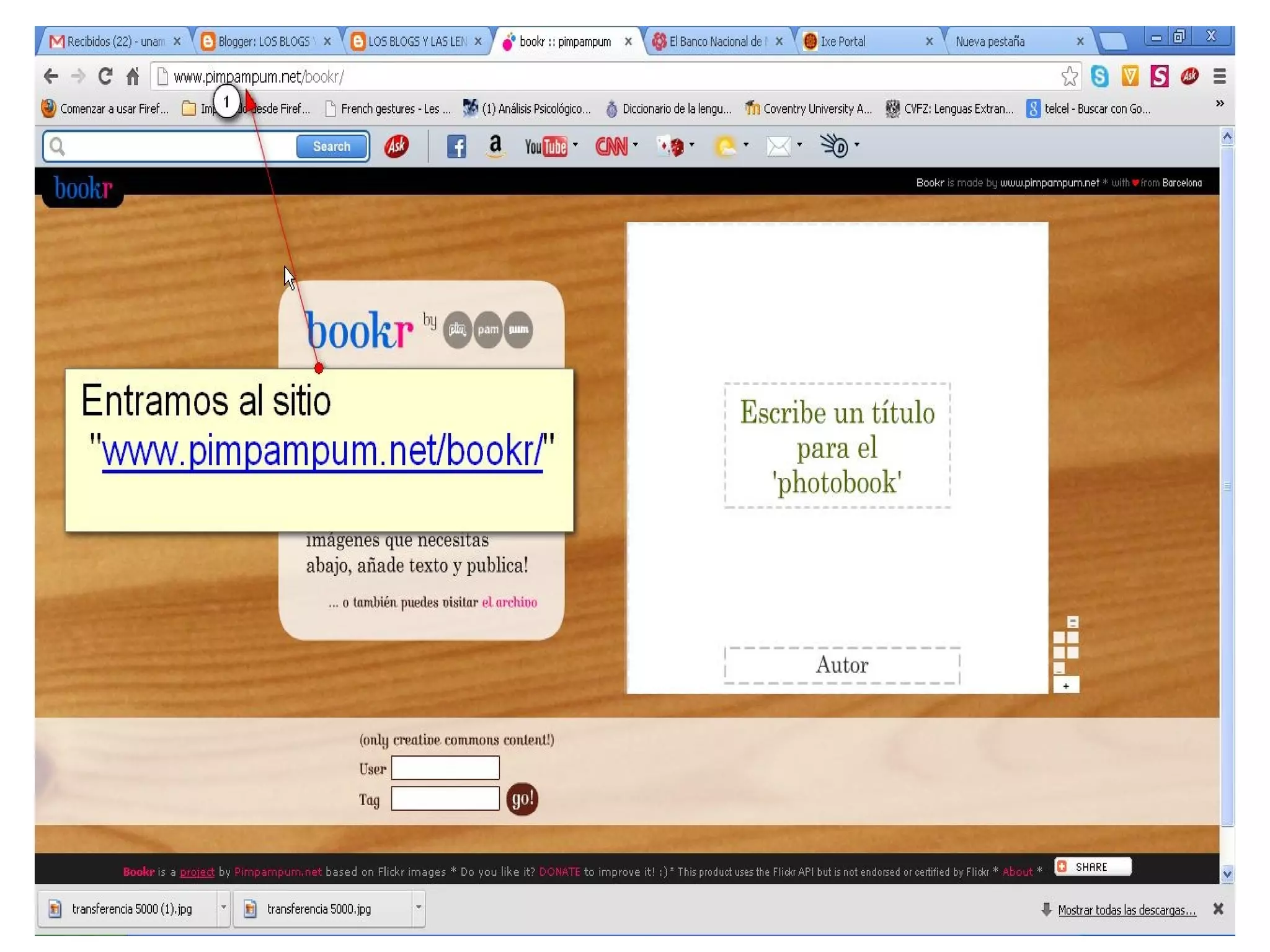The width and height of the screenshot is (1270, 952).
Task: Open the Amazon toolbar shortcut
Action: (494, 146)
